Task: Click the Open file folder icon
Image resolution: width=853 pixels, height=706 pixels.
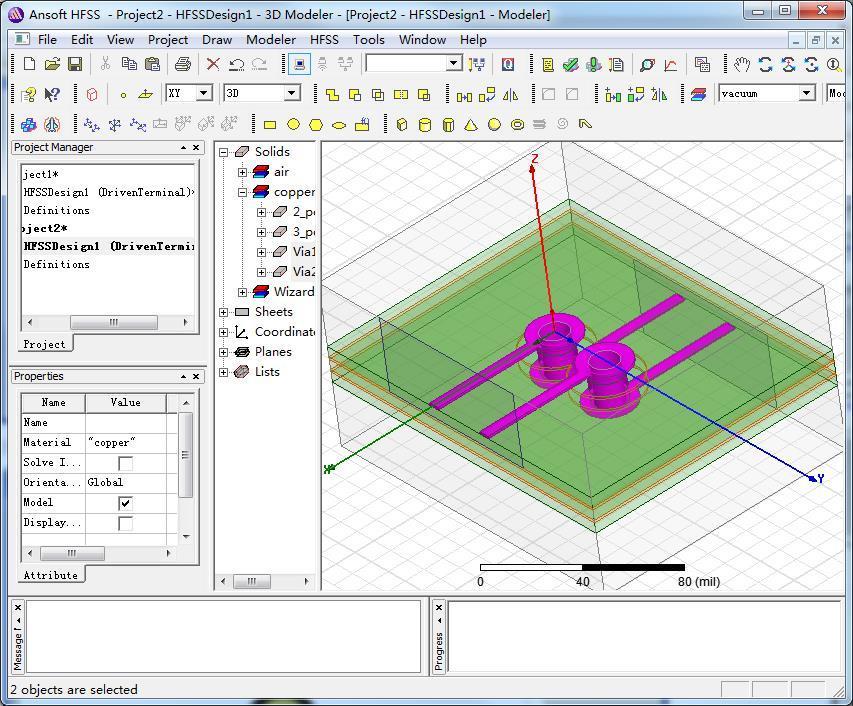Action: click(52, 64)
